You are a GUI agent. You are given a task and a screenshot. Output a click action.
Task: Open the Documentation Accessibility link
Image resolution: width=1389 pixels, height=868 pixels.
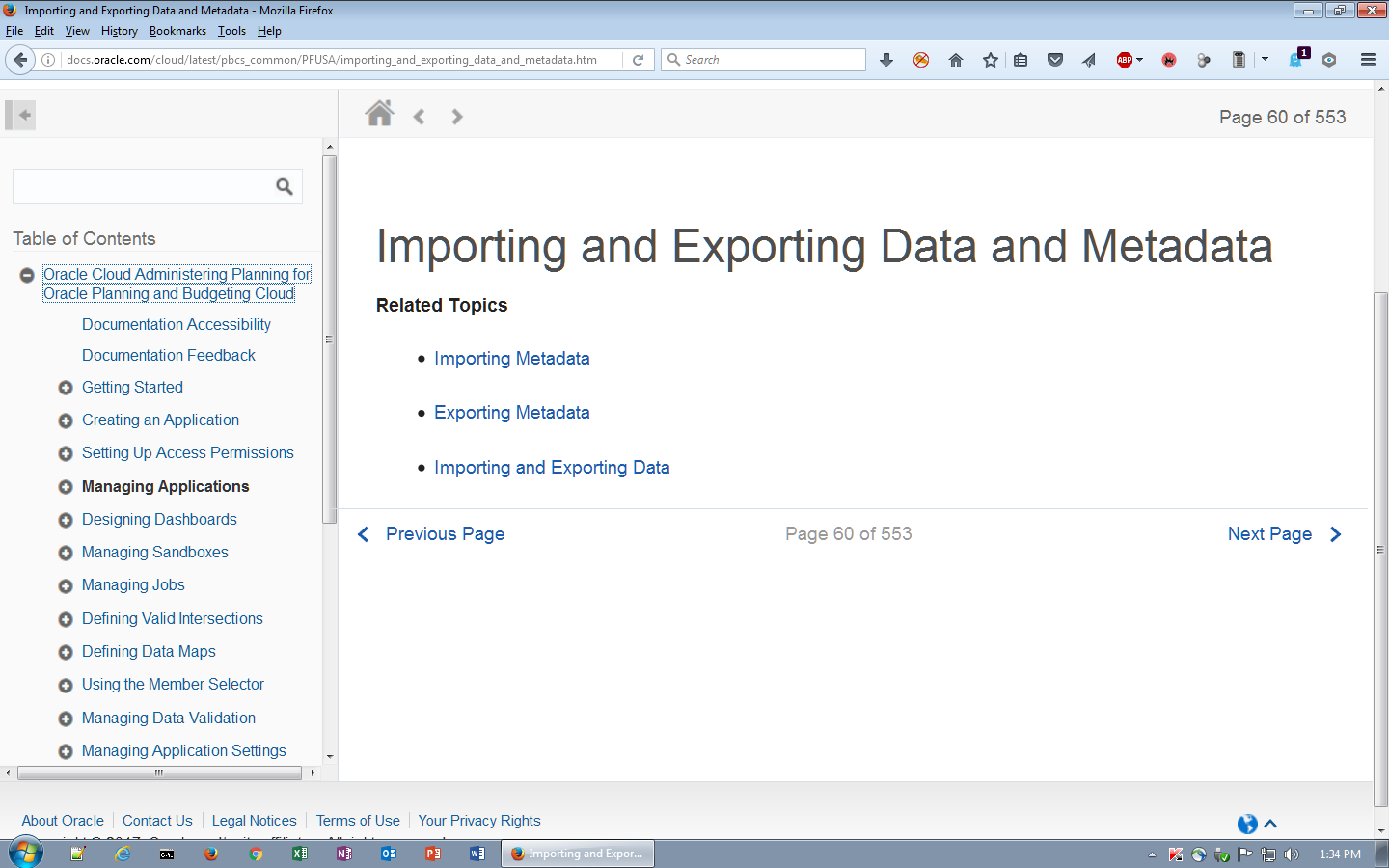pyautogui.click(x=177, y=325)
